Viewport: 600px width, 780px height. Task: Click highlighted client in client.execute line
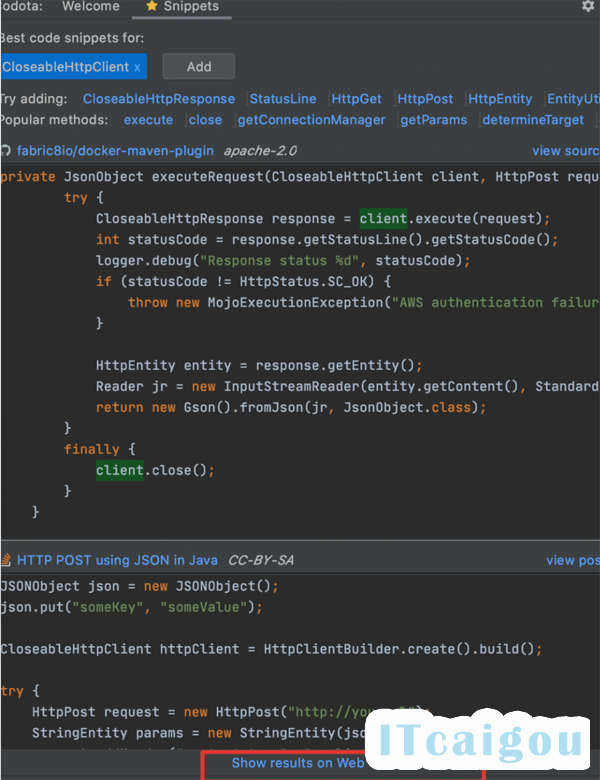coord(383,219)
